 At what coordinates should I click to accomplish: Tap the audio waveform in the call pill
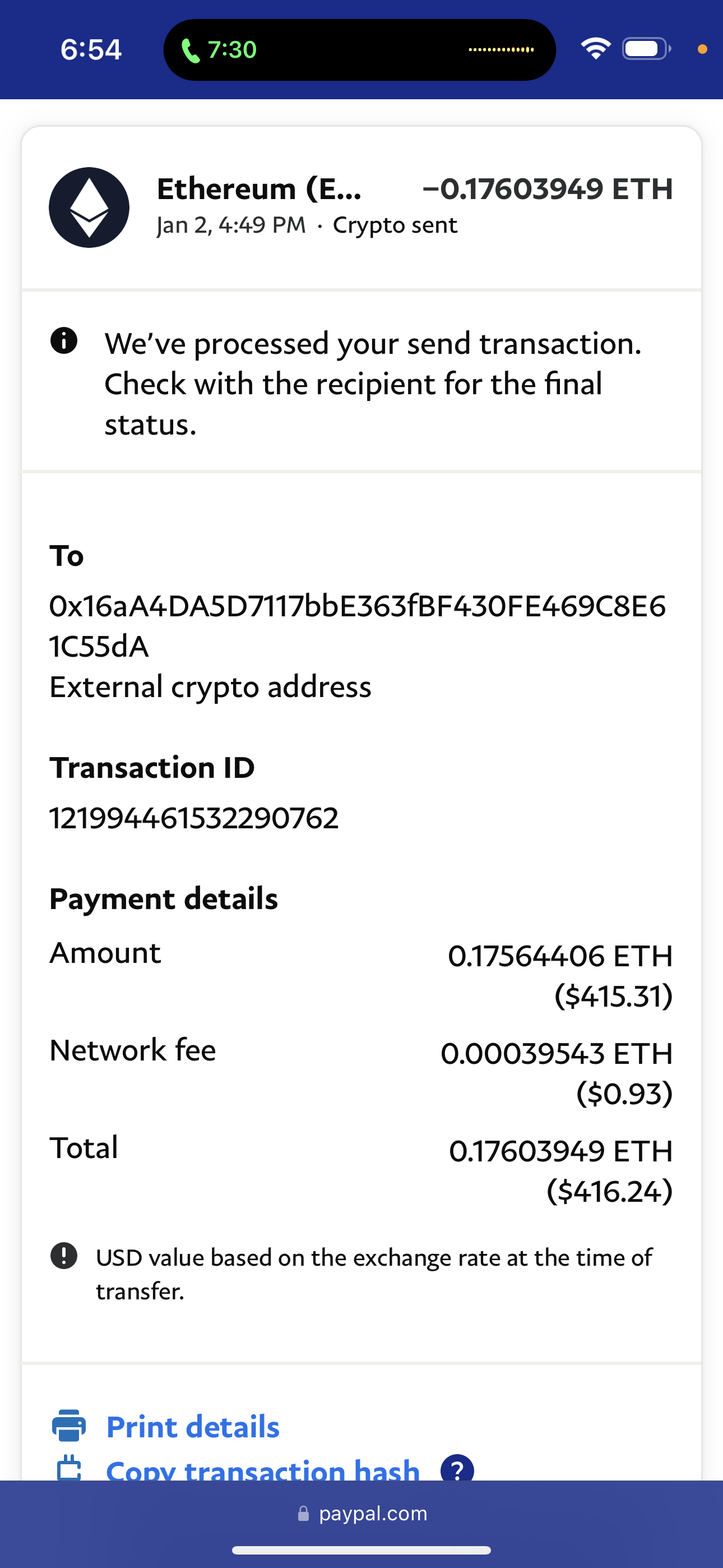pos(501,49)
